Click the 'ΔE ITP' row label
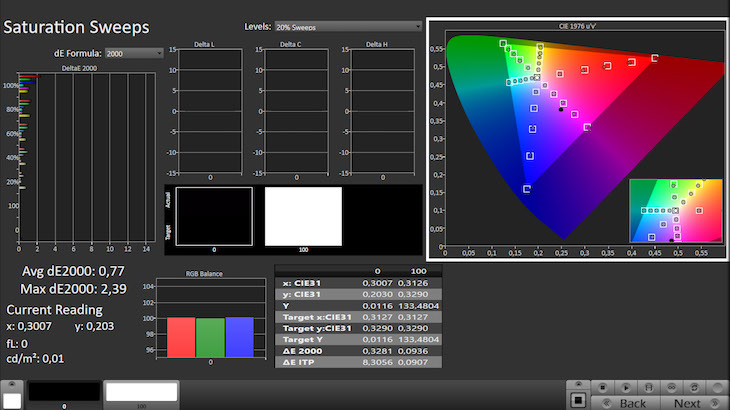730x410 pixels. [x=298, y=362]
